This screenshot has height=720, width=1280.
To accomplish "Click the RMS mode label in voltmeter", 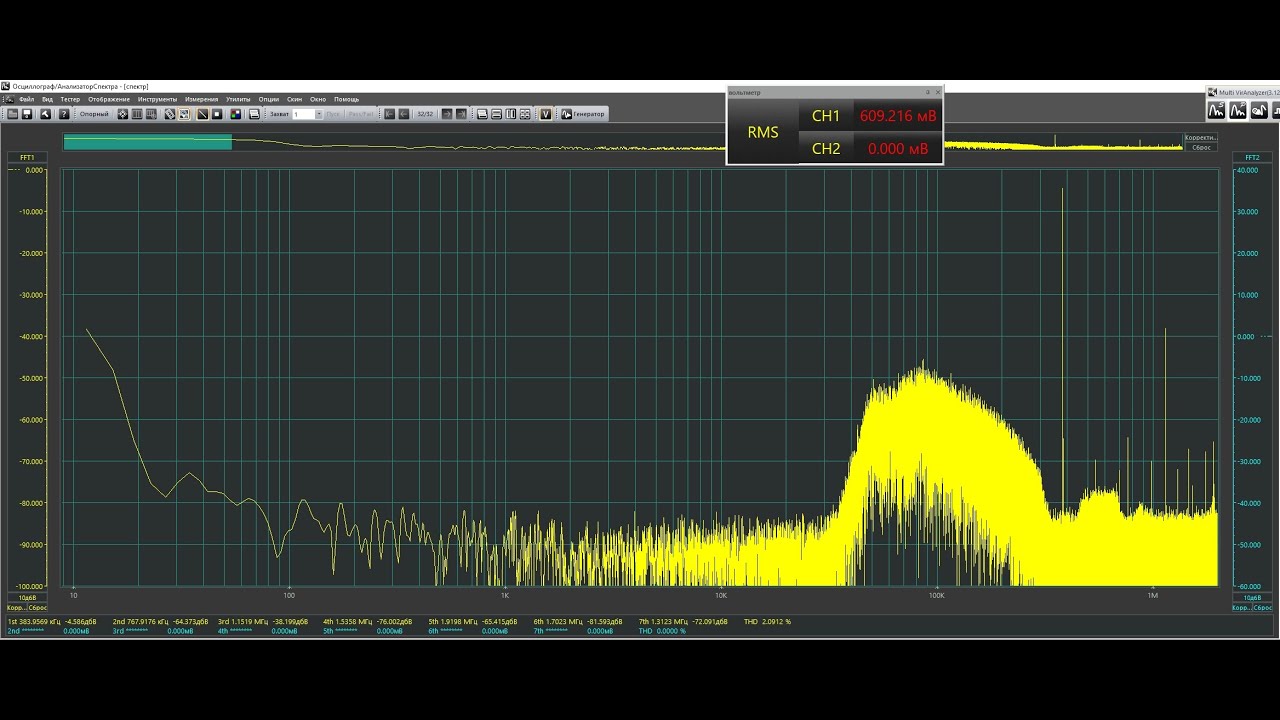I will tap(763, 132).
